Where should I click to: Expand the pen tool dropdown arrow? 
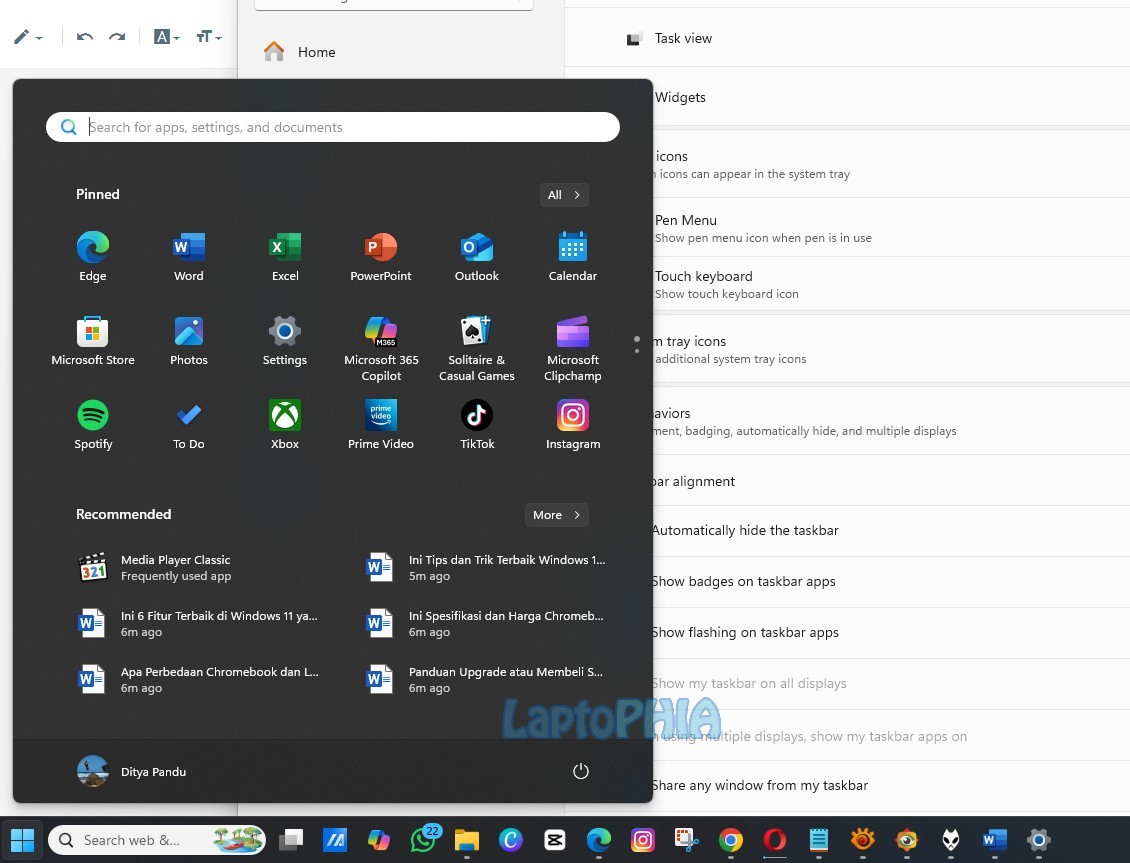(39, 37)
